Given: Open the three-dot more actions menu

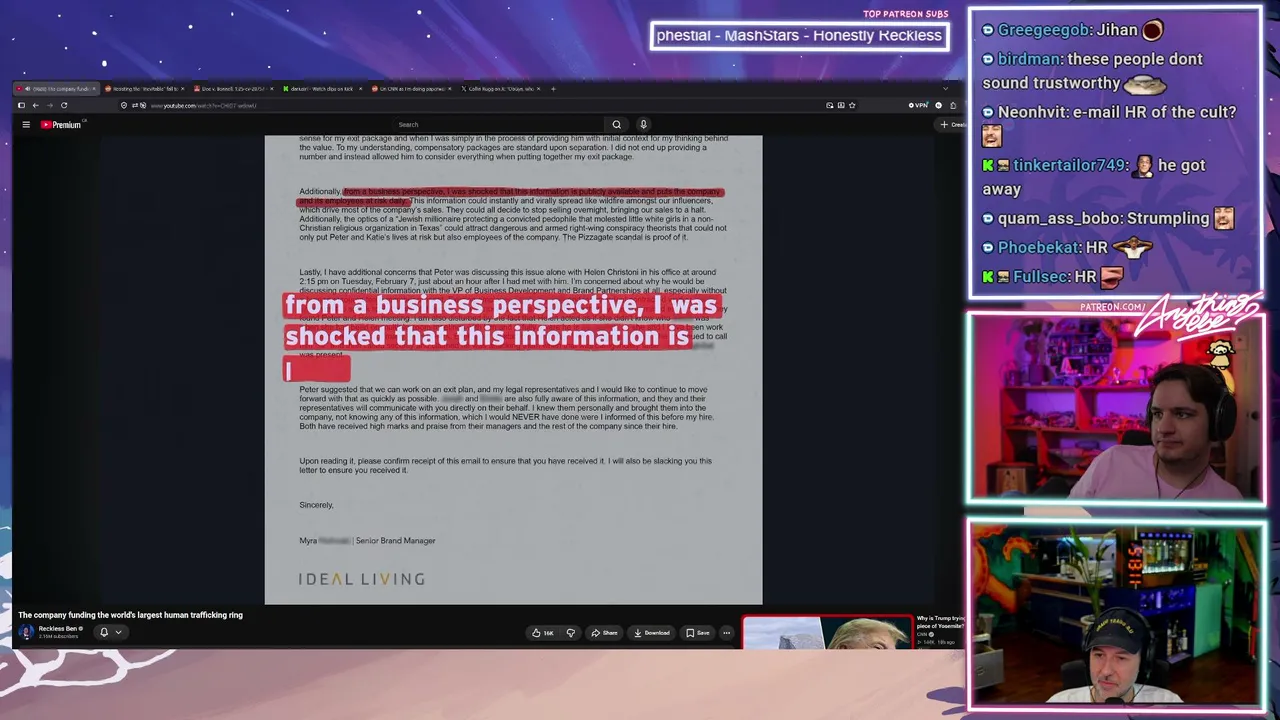Looking at the screenshot, I should [727, 633].
